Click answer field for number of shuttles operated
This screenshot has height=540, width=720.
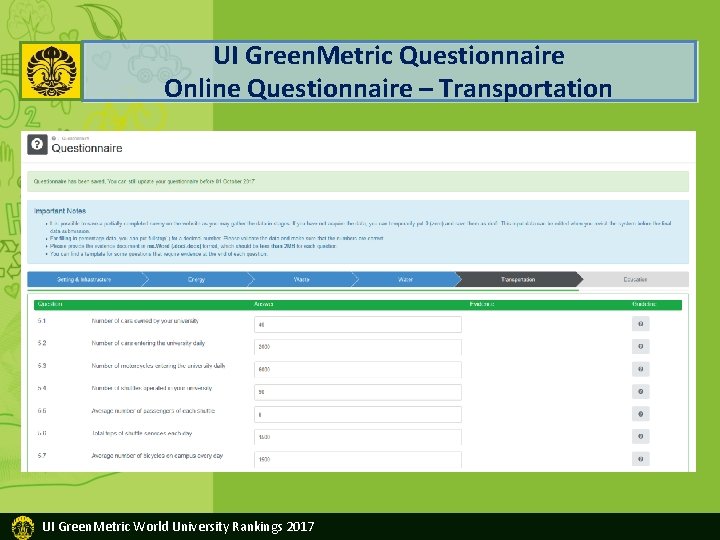tap(358, 392)
